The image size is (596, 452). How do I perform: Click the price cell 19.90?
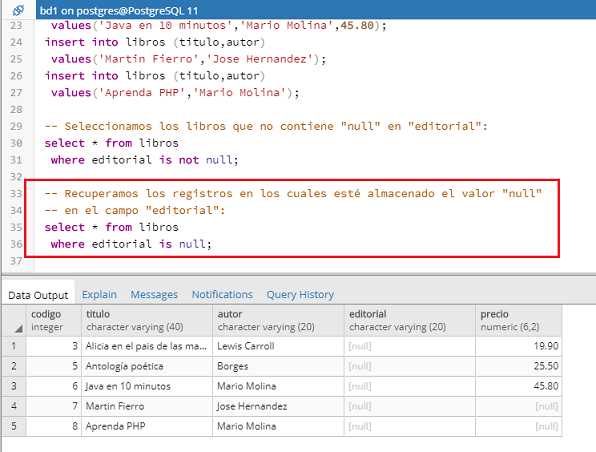[519, 346]
